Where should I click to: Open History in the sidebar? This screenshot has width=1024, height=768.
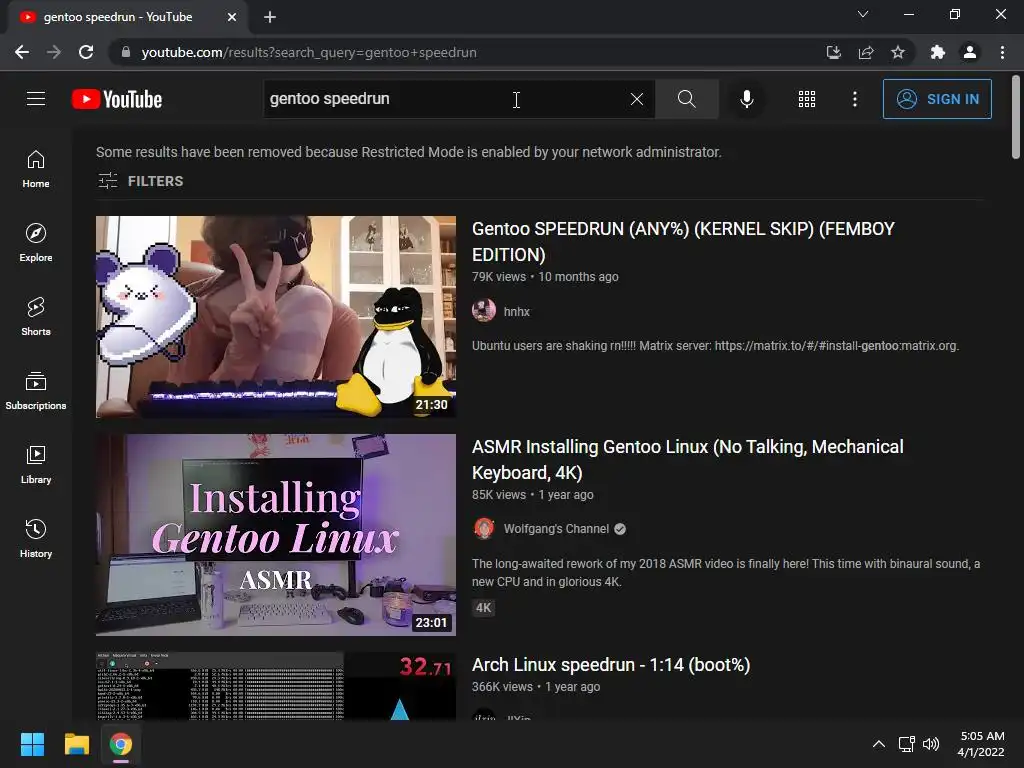click(36, 538)
